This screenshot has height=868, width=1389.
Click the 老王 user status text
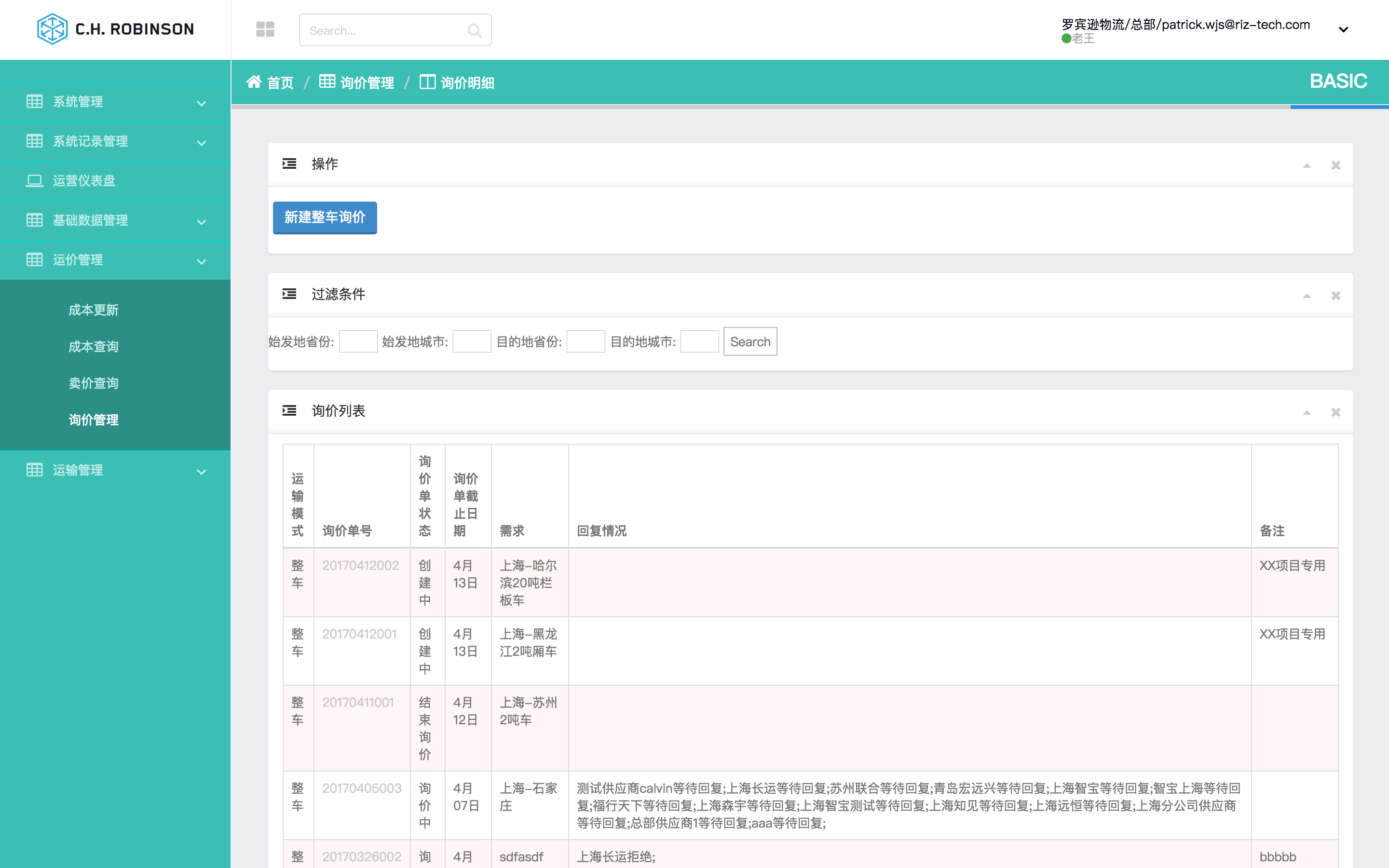pyautogui.click(x=1083, y=39)
